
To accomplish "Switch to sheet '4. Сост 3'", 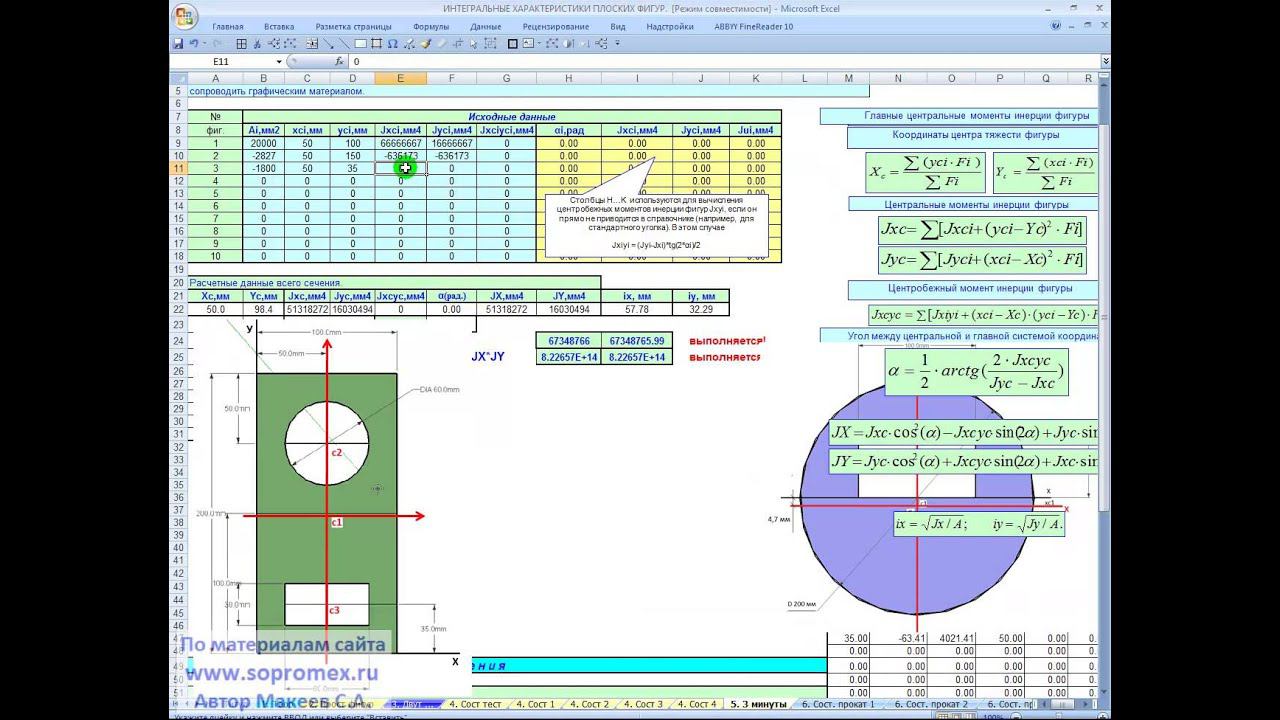I will [643, 704].
